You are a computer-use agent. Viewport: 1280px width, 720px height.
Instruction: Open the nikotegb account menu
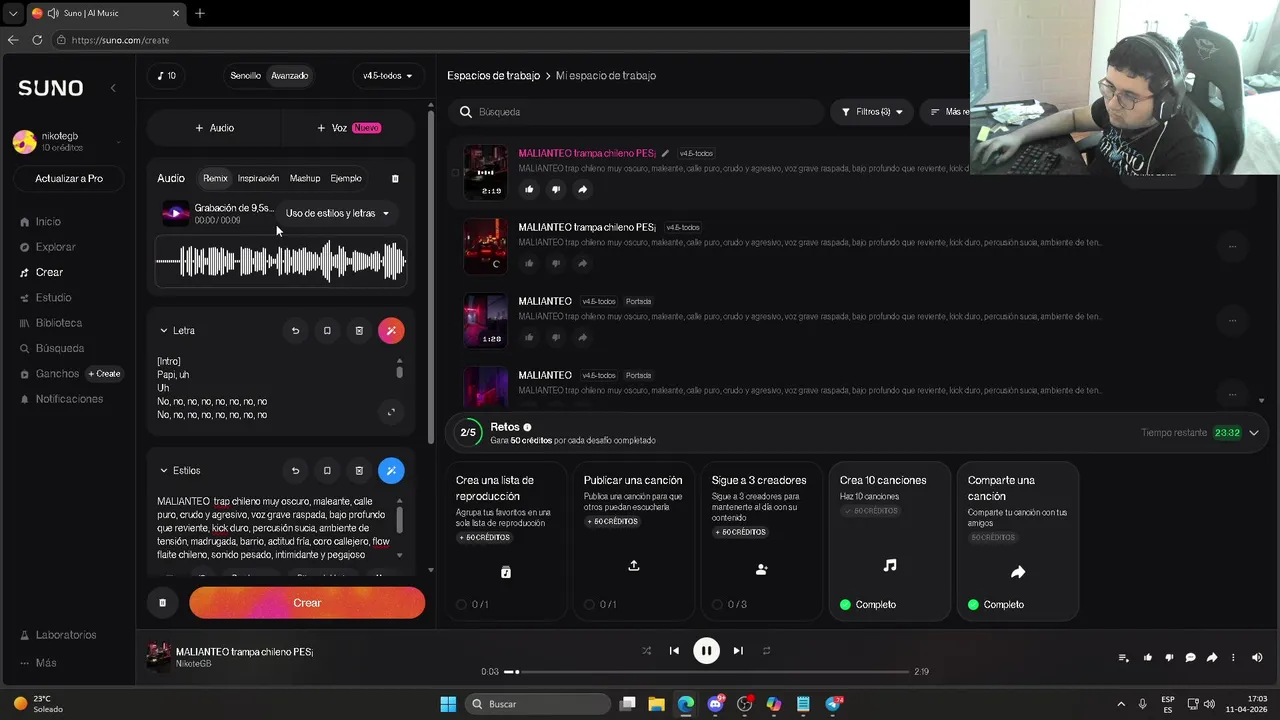(68, 141)
